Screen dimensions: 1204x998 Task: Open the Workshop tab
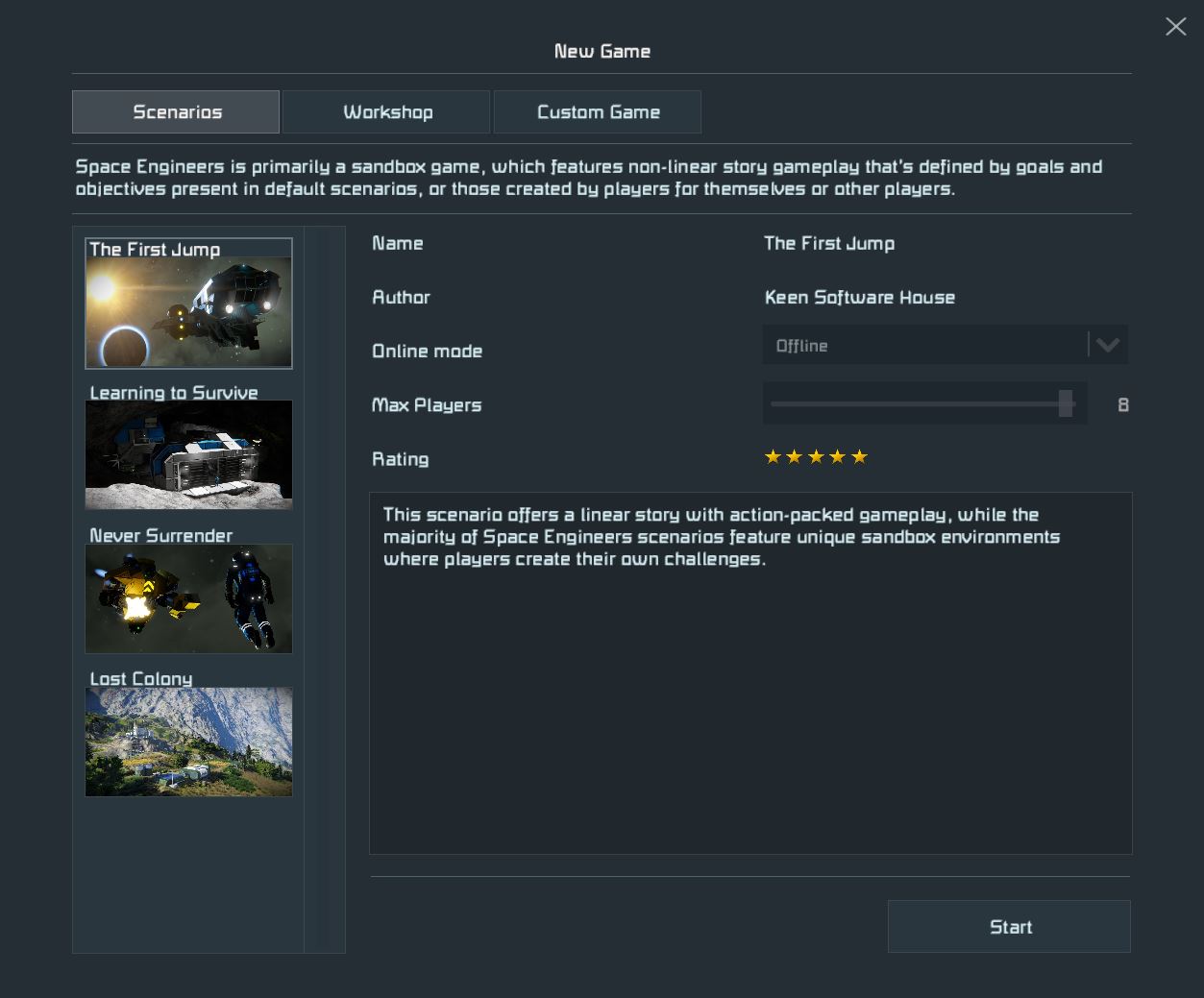coord(386,112)
